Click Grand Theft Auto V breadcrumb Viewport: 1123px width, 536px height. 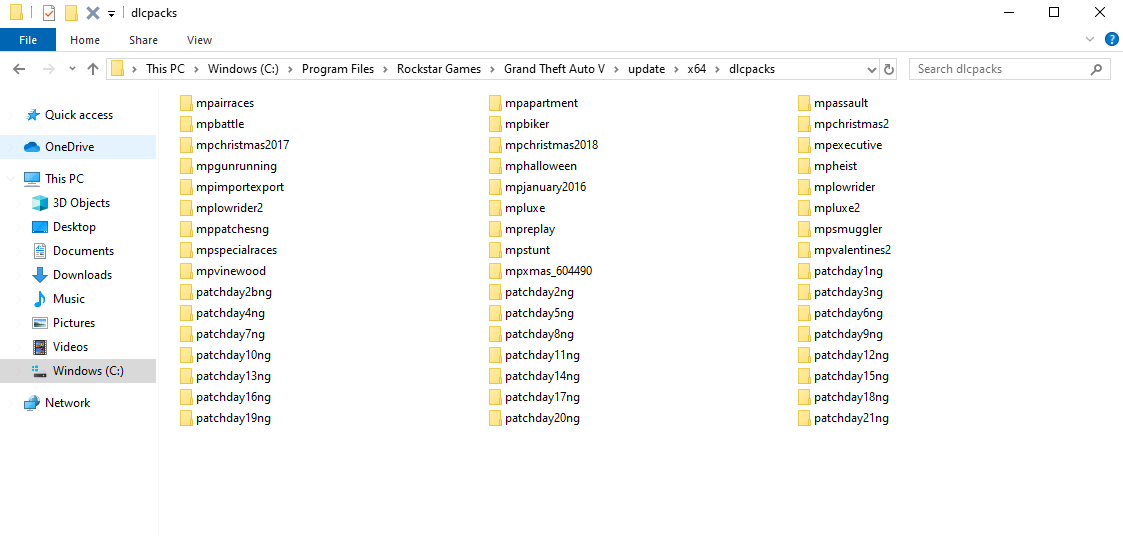click(555, 70)
